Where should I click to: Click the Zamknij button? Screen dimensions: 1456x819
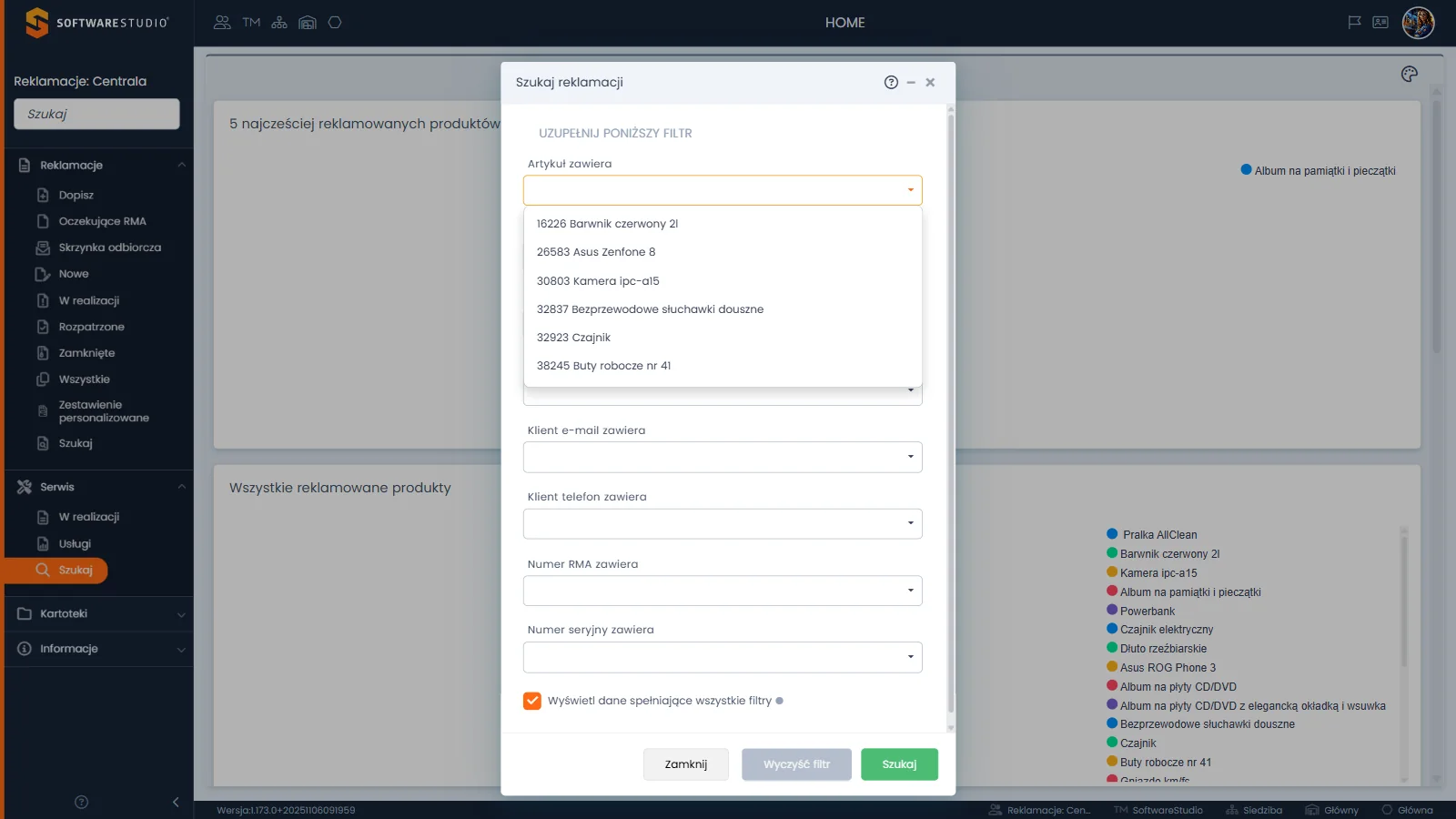[686, 764]
